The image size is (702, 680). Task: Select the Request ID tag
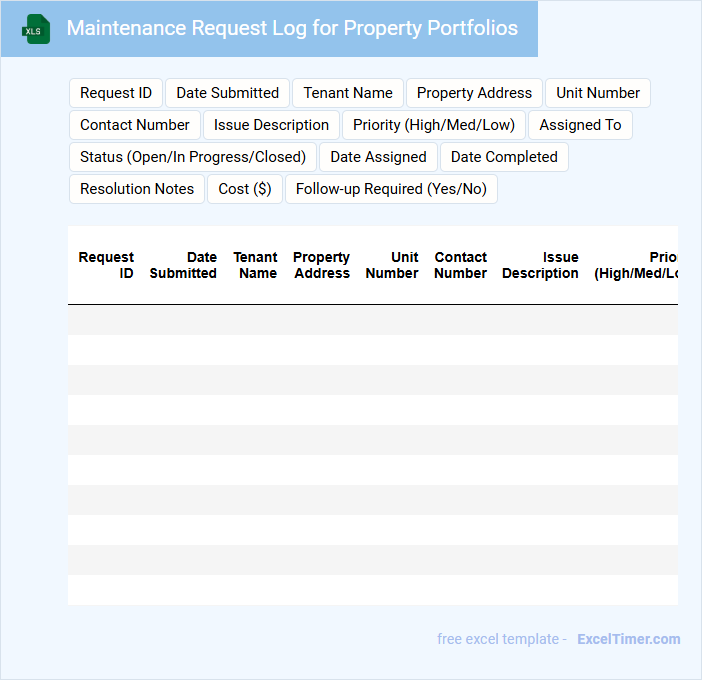point(116,93)
